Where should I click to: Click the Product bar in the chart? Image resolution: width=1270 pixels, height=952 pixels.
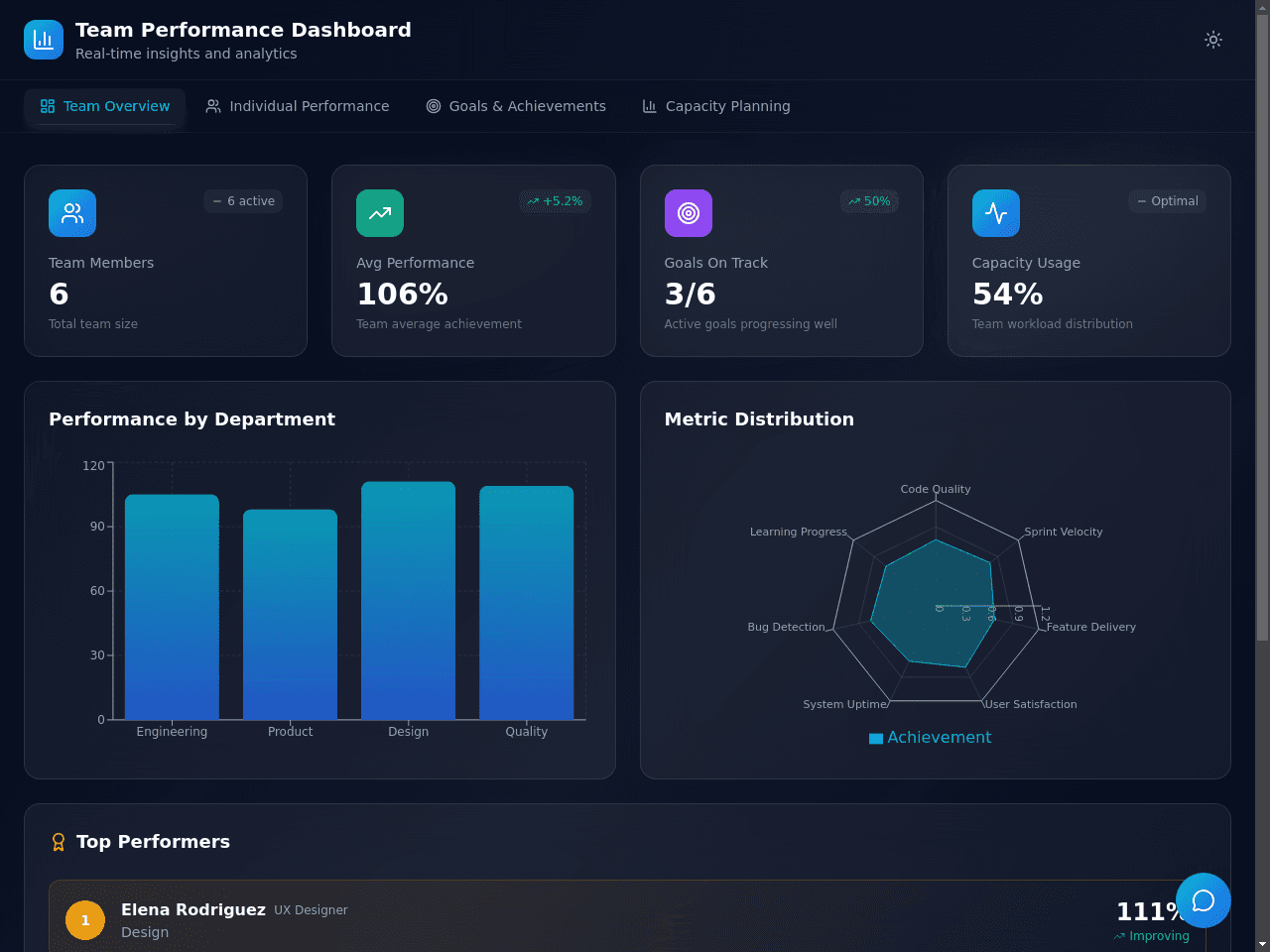290,615
